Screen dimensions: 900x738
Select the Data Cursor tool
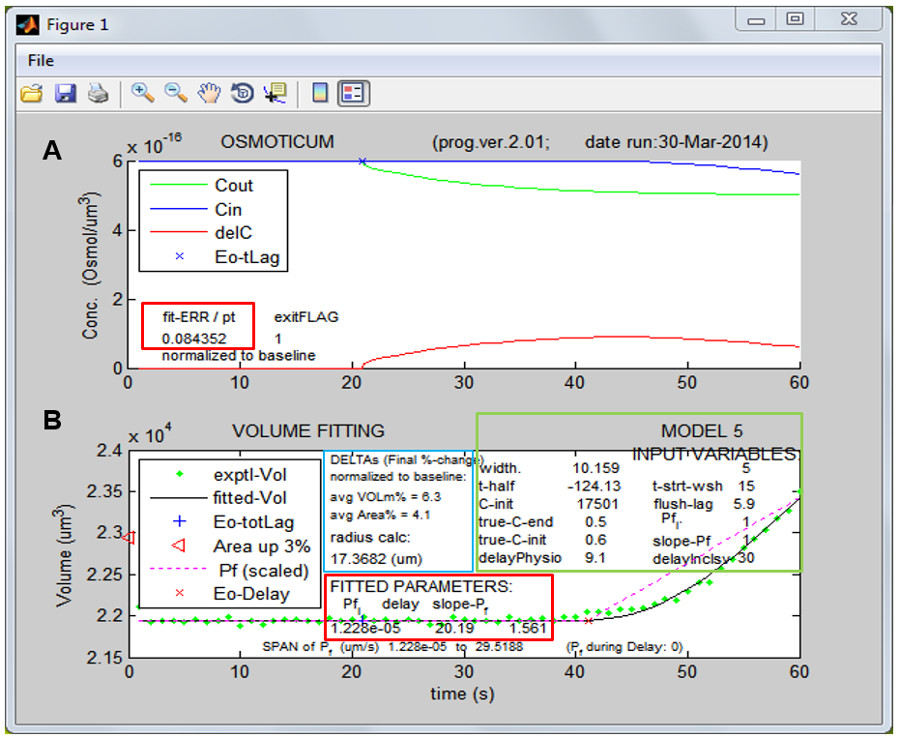point(274,94)
